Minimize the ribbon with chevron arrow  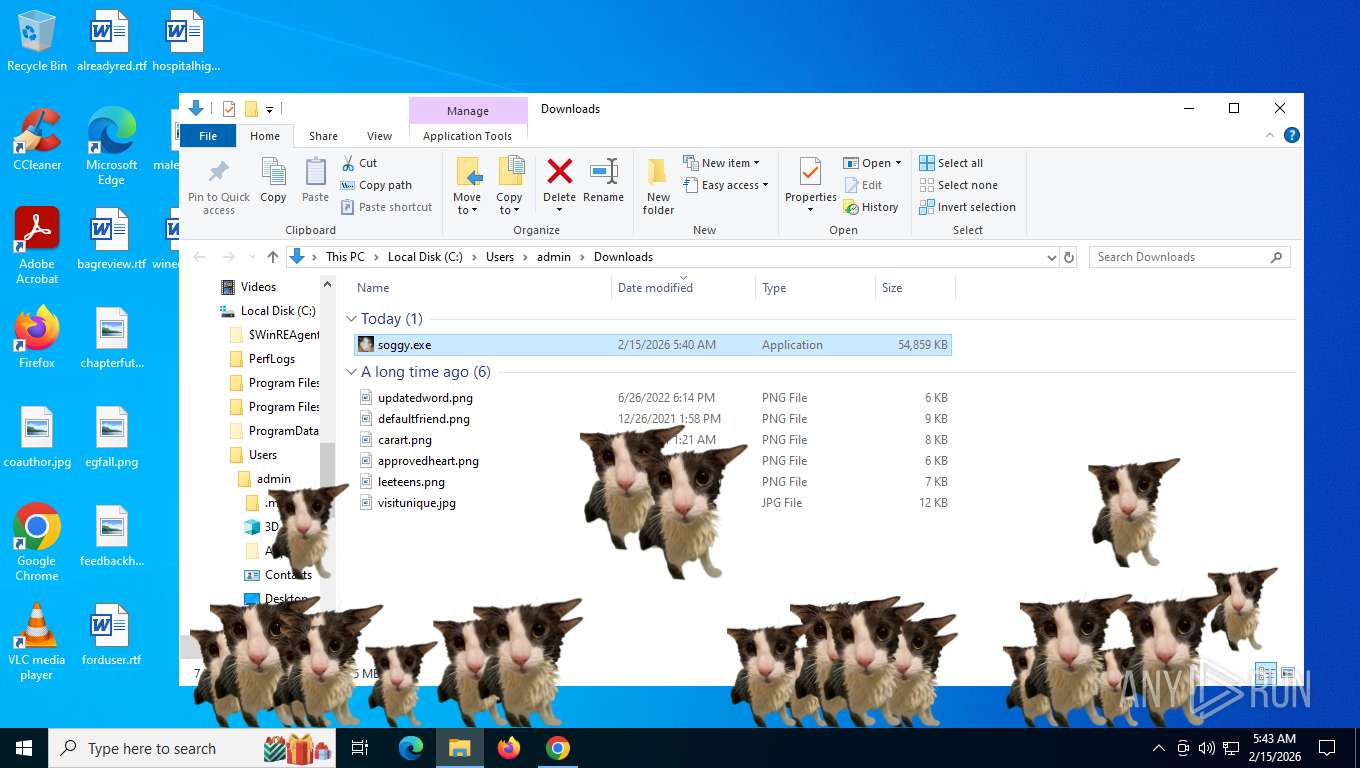click(x=1271, y=135)
